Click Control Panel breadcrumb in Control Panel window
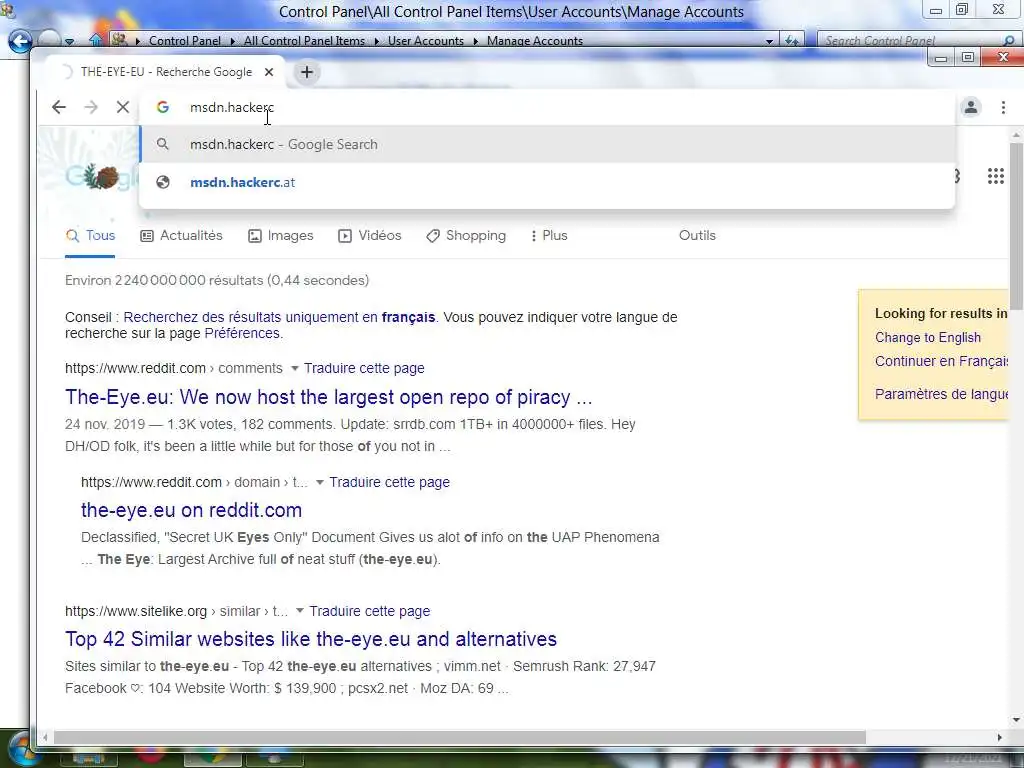 click(185, 40)
